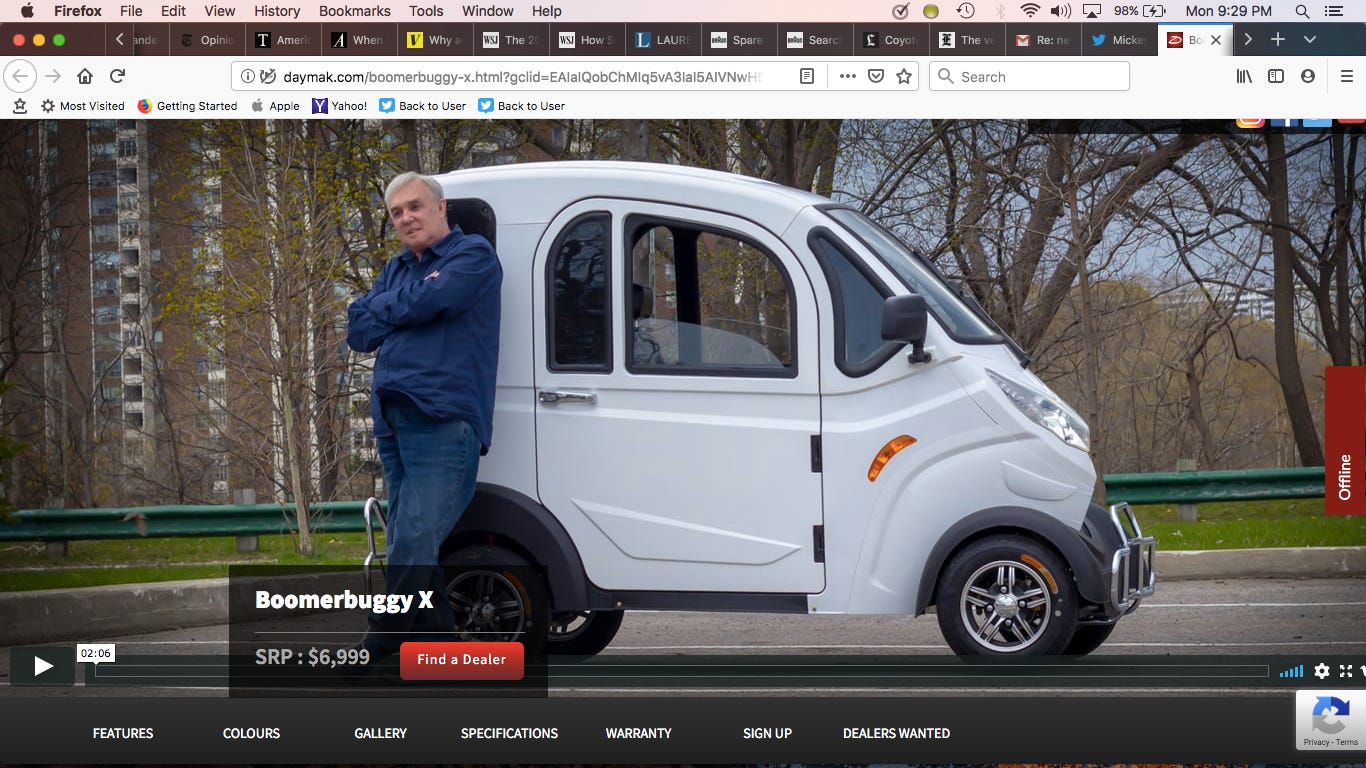Image resolution: width=1366 pixels, height=768 pixels.
Task: Open the File menu
Action: [x=131, y=11]
